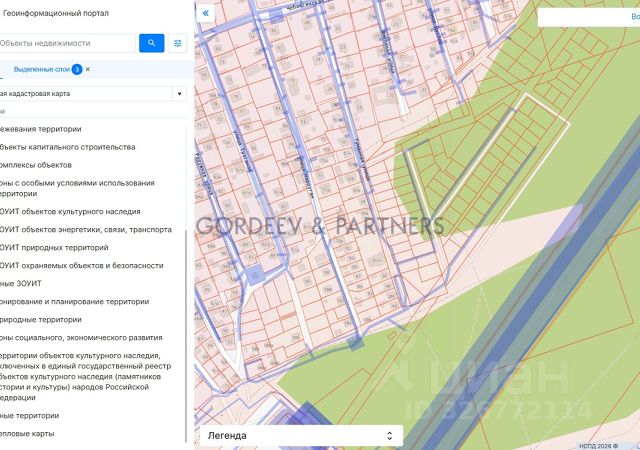Clear selected layers with the X icon

pyautogui.click(x=88, y=69)
